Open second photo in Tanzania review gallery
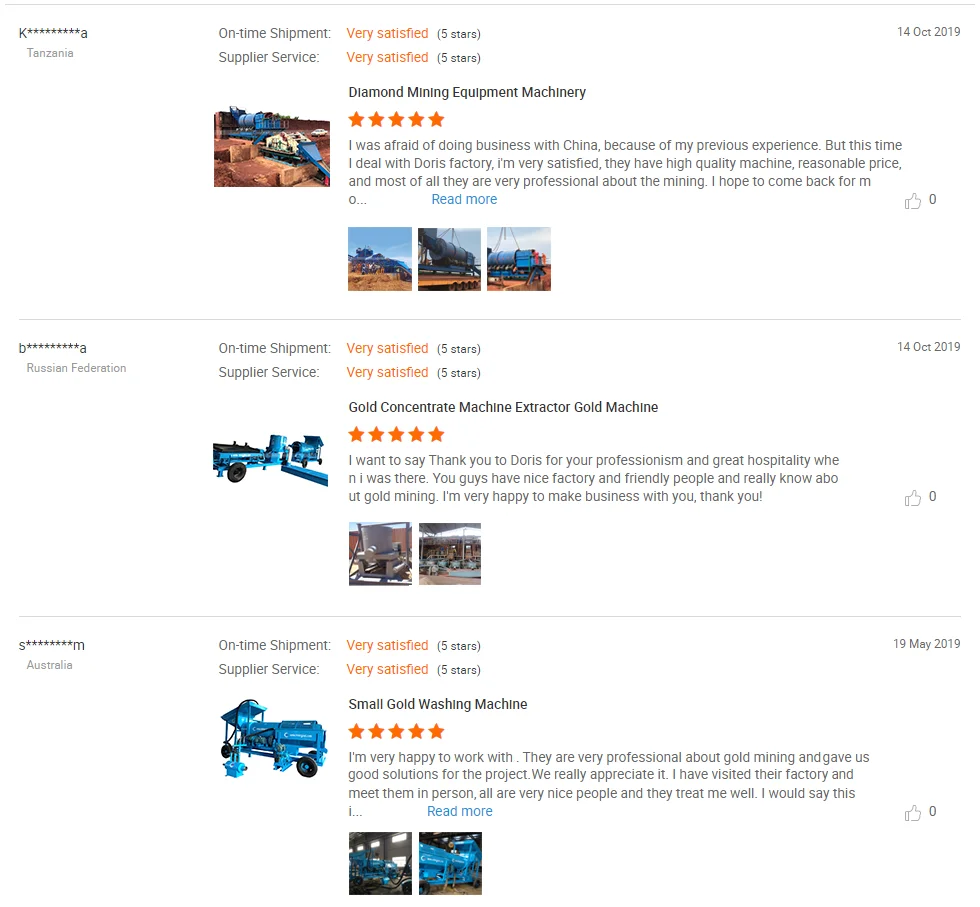 click(x=449, y=259)
